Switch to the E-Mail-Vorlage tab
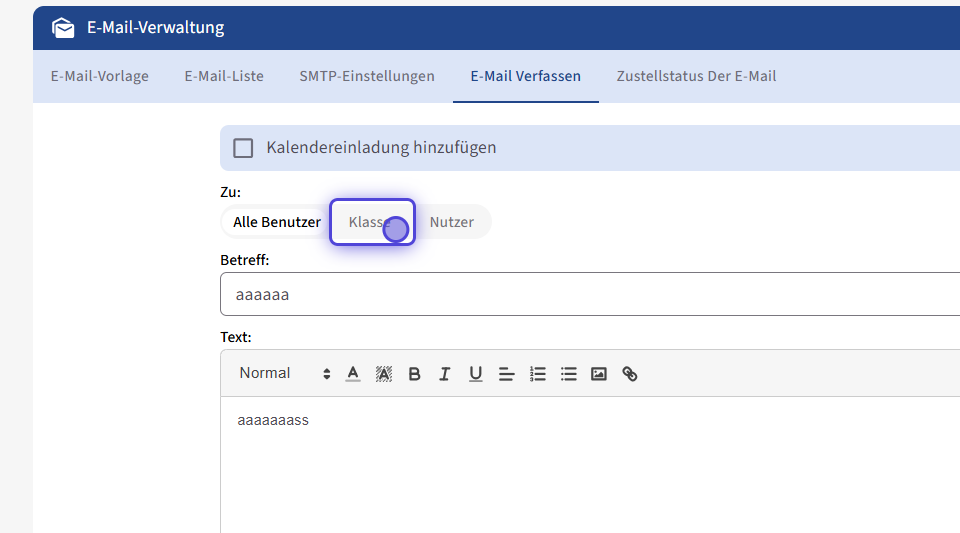Screen dimensions: 960x533 click(x=100, y=76)
